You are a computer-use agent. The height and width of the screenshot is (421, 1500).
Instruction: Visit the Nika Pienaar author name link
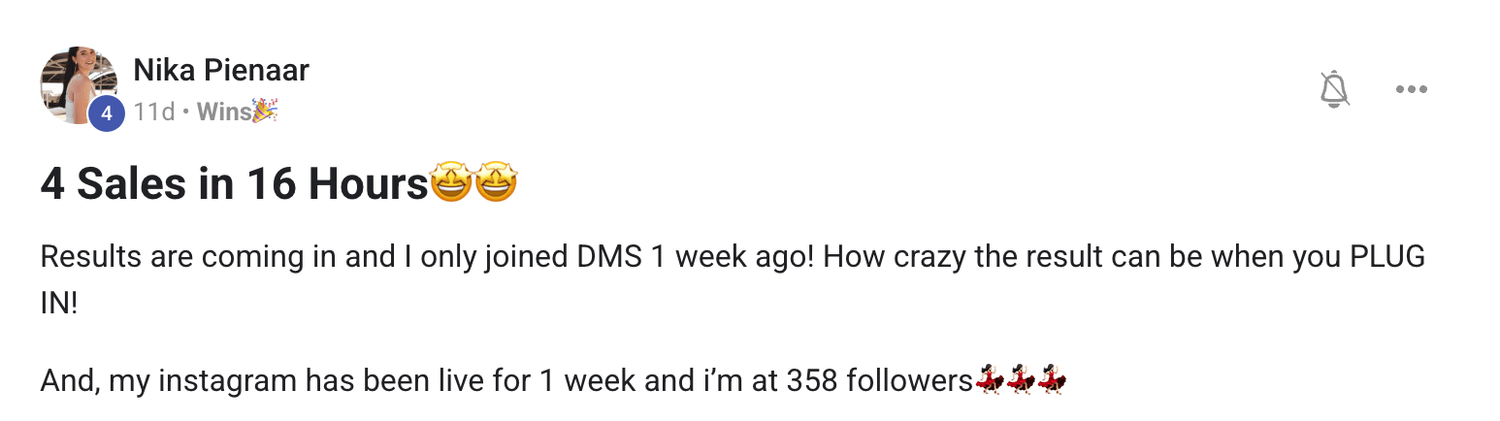tap(221, 70)
